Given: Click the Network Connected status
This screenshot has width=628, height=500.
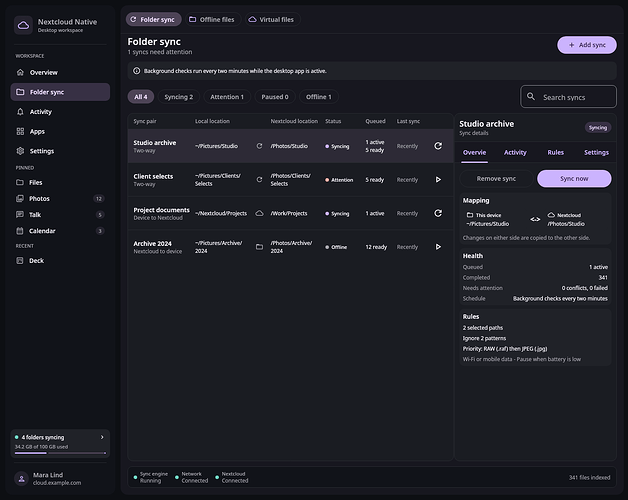Looking at the screenshot, I should 192,477.
